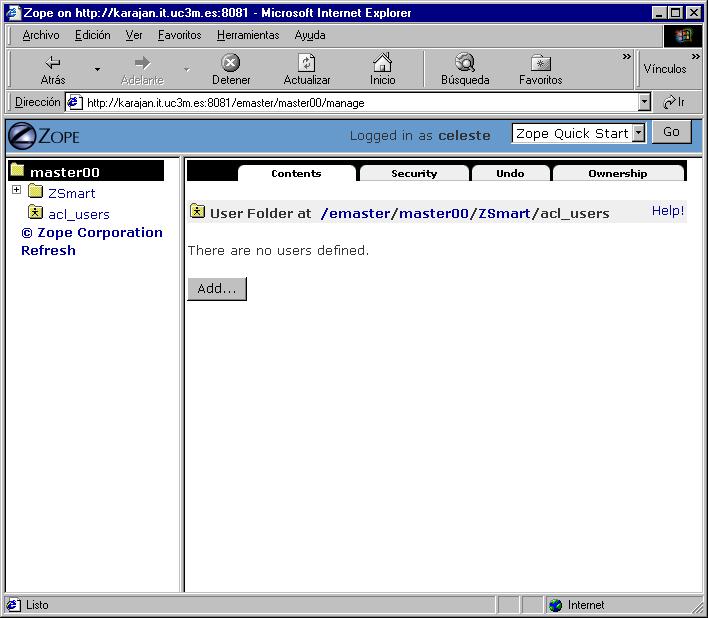The width and height of the screenshot is (708, 618).
Task: Click the Go button
Action: (x=671, y=132)
